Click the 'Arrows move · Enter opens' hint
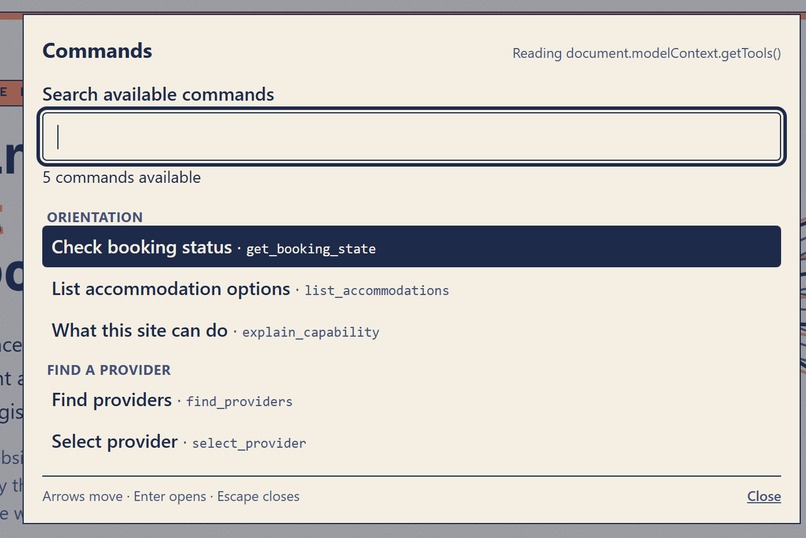Screen dimensions: 806x538 [124, 496]
